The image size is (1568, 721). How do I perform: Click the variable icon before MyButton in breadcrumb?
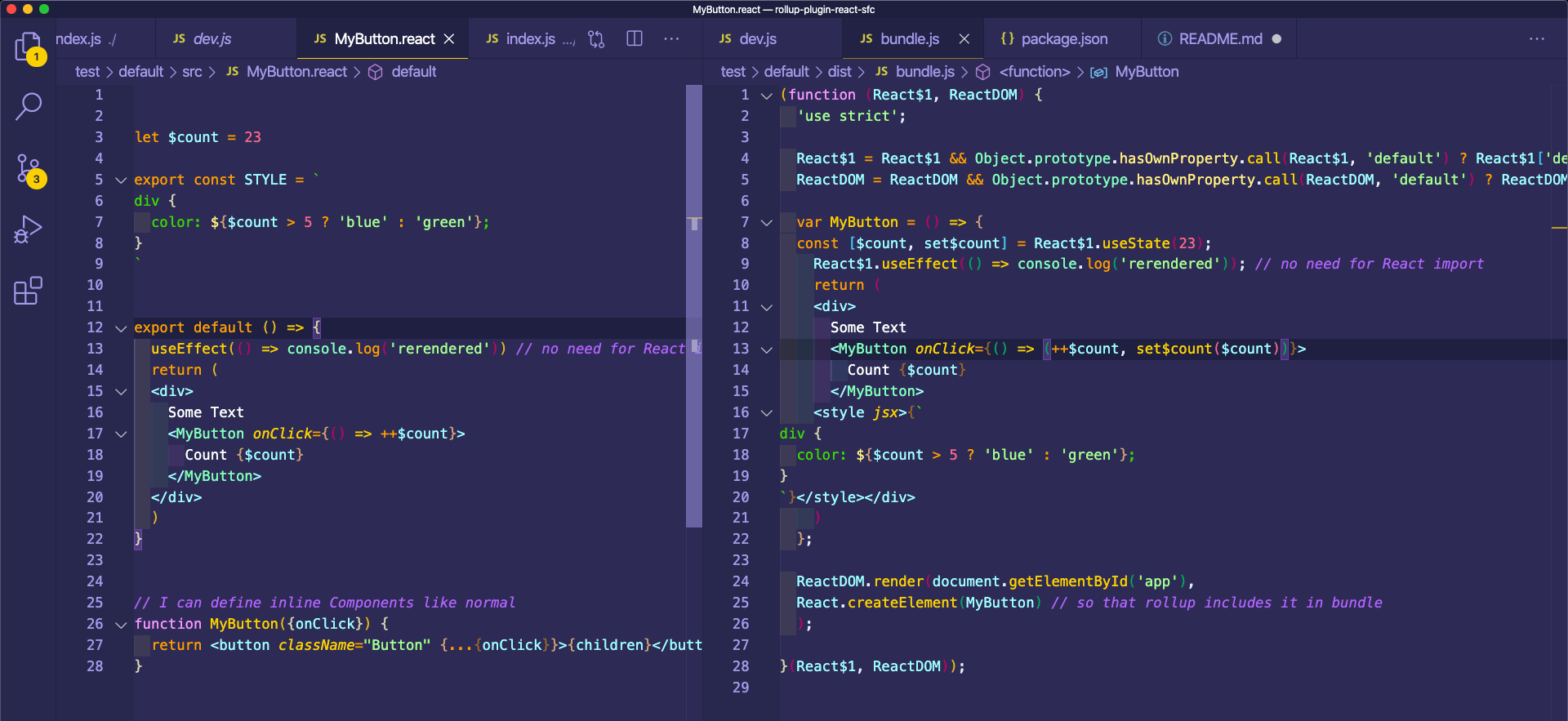(1099, 72)
